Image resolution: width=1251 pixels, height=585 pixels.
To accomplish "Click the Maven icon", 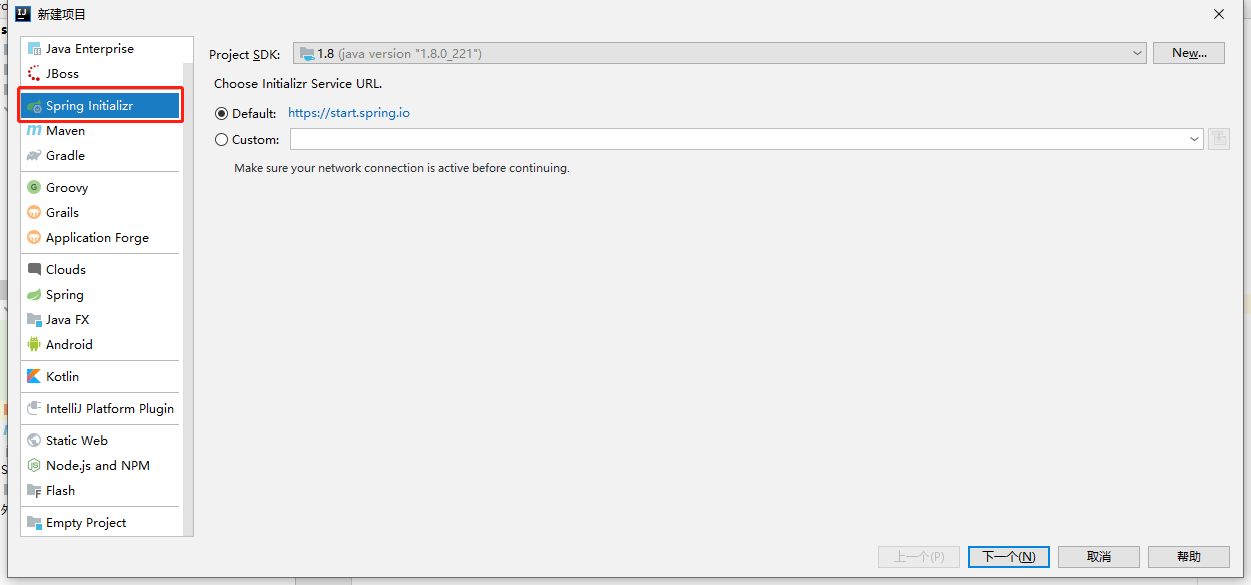I will [34, 130].
